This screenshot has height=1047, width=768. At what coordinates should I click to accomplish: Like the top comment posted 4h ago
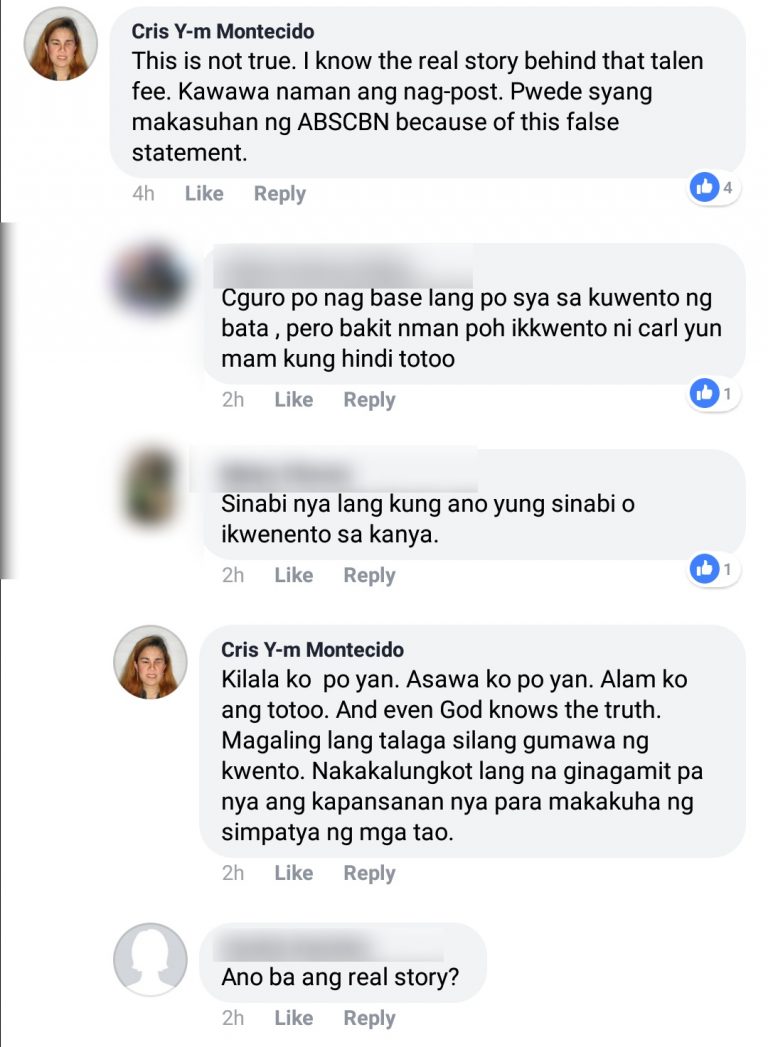point(204,194)
